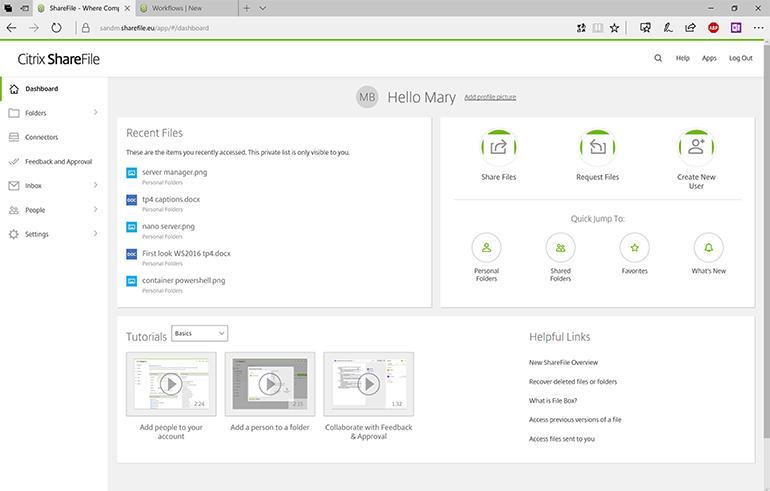Open the New ShareFile Overview link
This screenshot has width=770, height=491.
point(563,362)
